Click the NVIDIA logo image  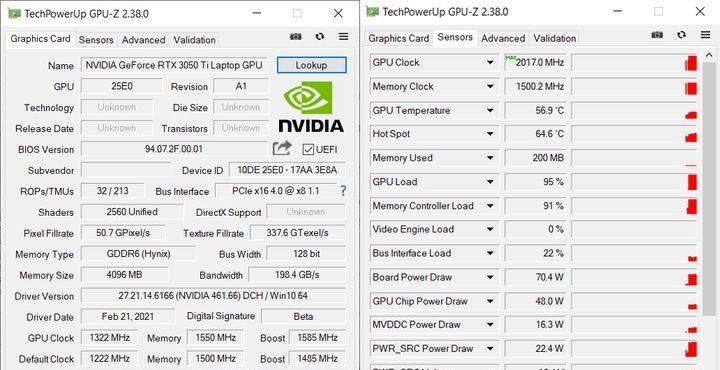coord(311,107)
